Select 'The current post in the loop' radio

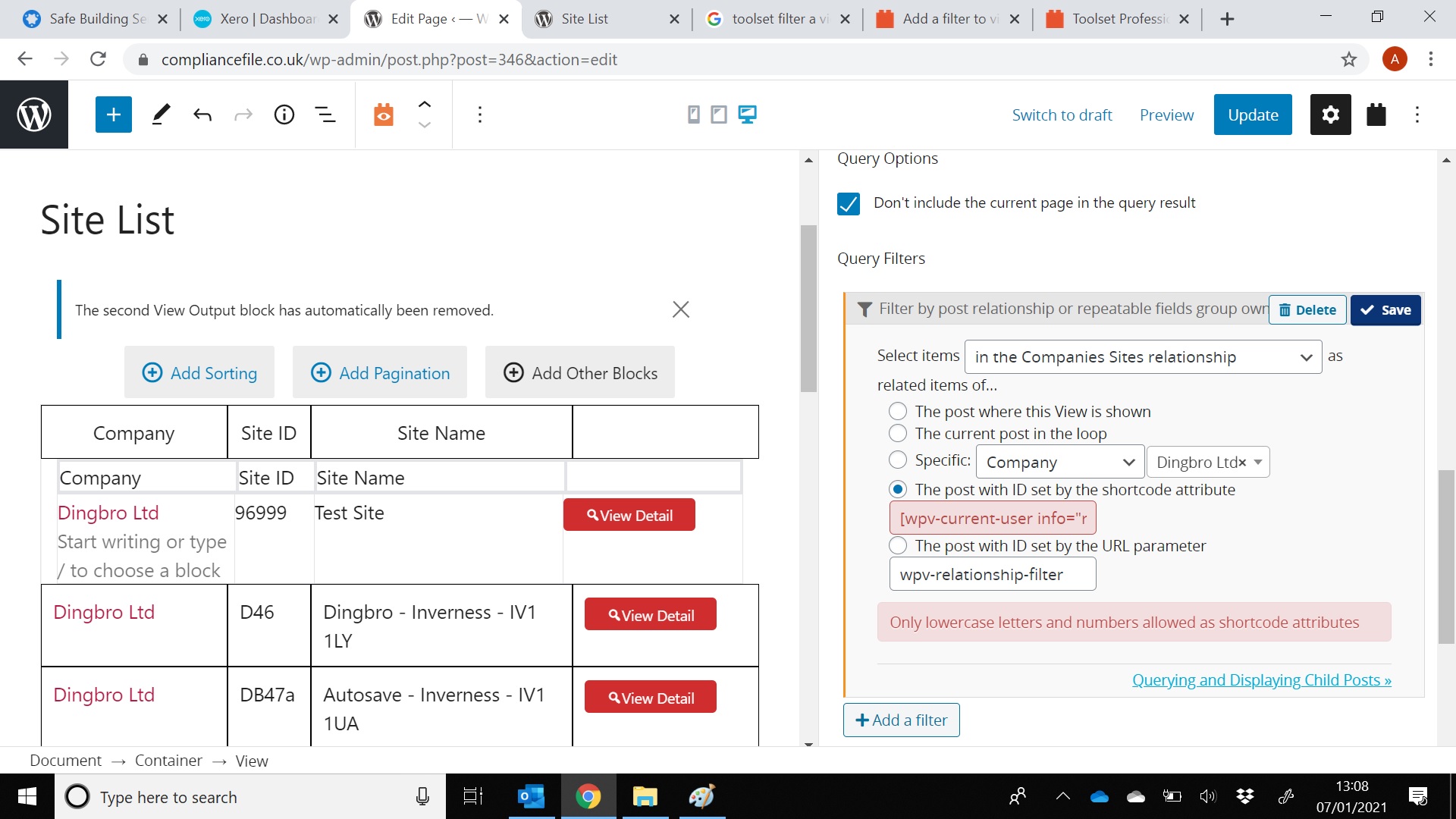point(898,433)
